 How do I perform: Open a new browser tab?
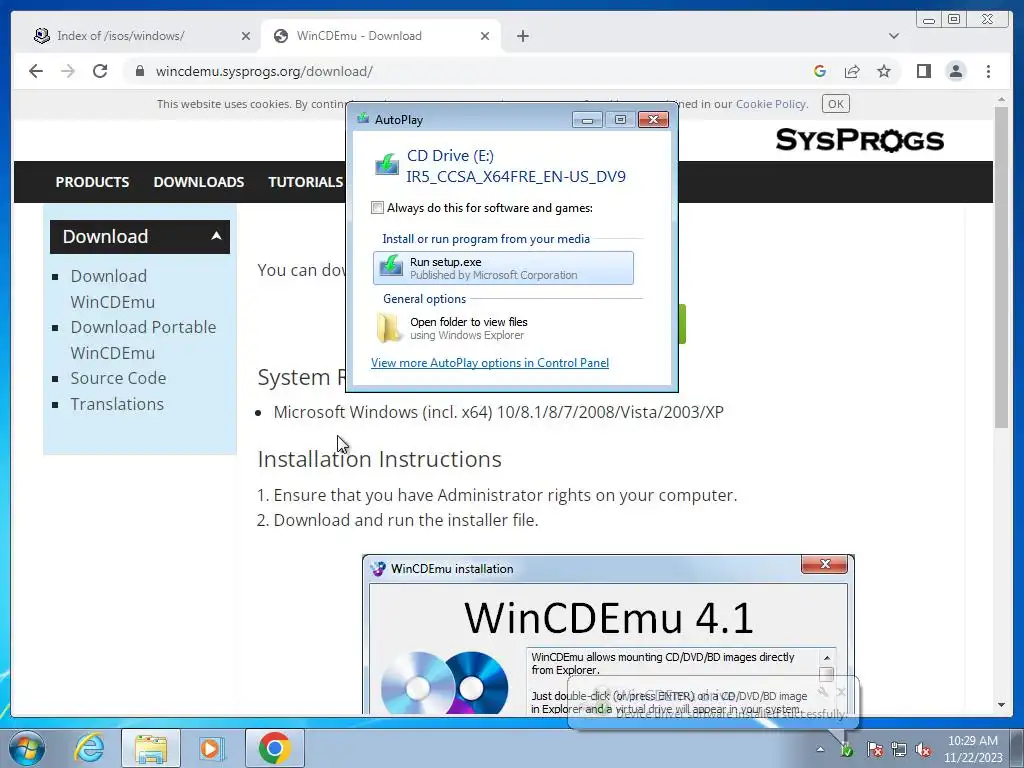[522, 36]
